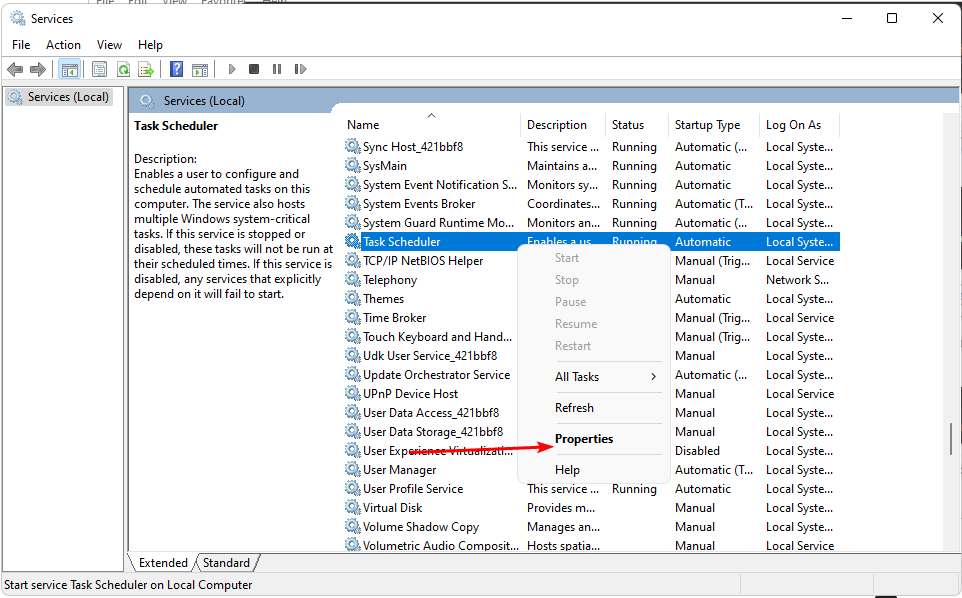Maximize the Services window
Screen dimensions: 962x598
click(892, 18)
